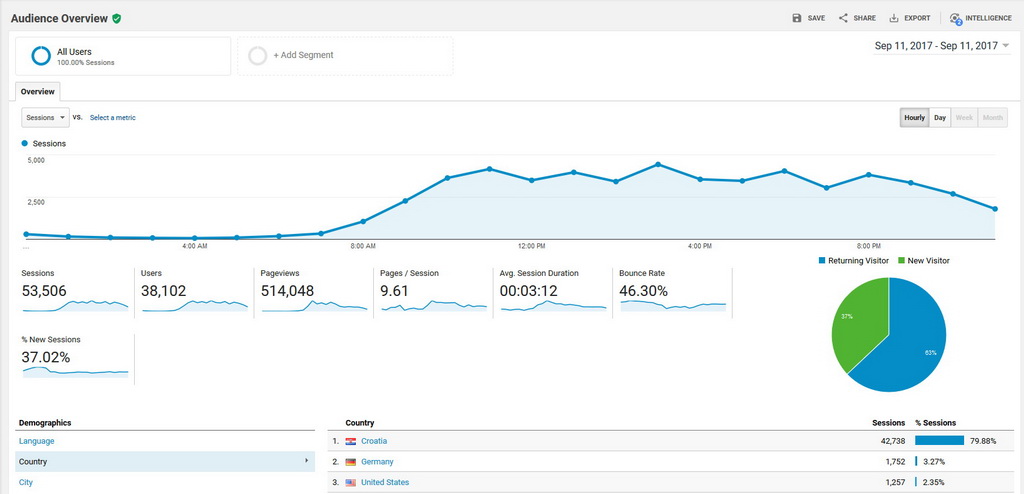This screenshot has width=1024, height=494.
Task: Click the Bounce Rate metric sparkline
Action: (x=674, y=305)
